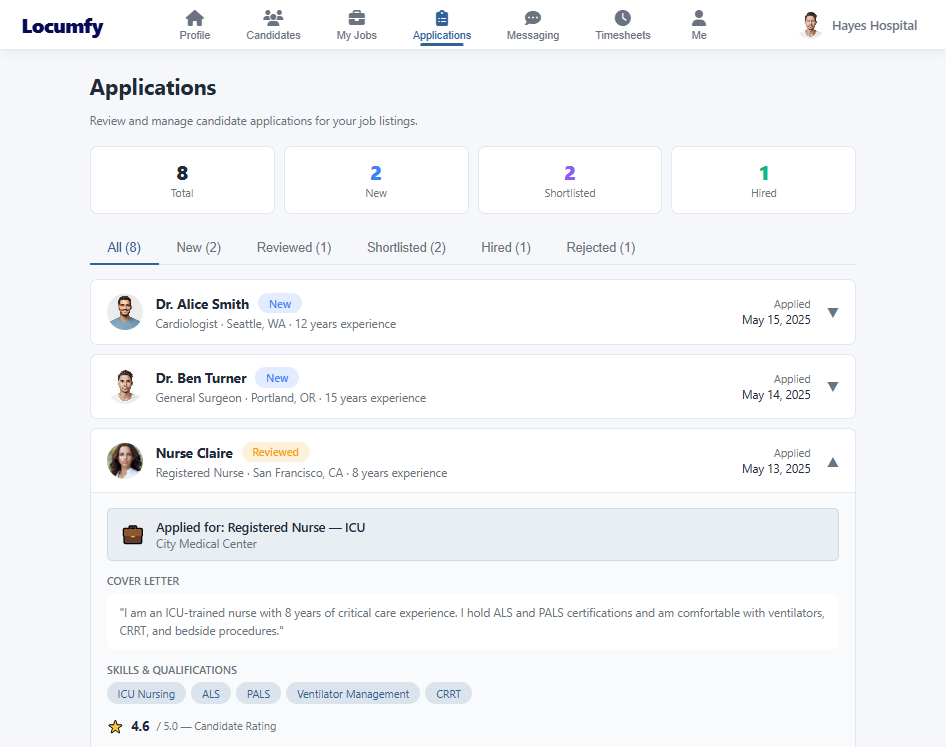
Task: Click the Shortlisted stat card
Action: coord(570,180)
